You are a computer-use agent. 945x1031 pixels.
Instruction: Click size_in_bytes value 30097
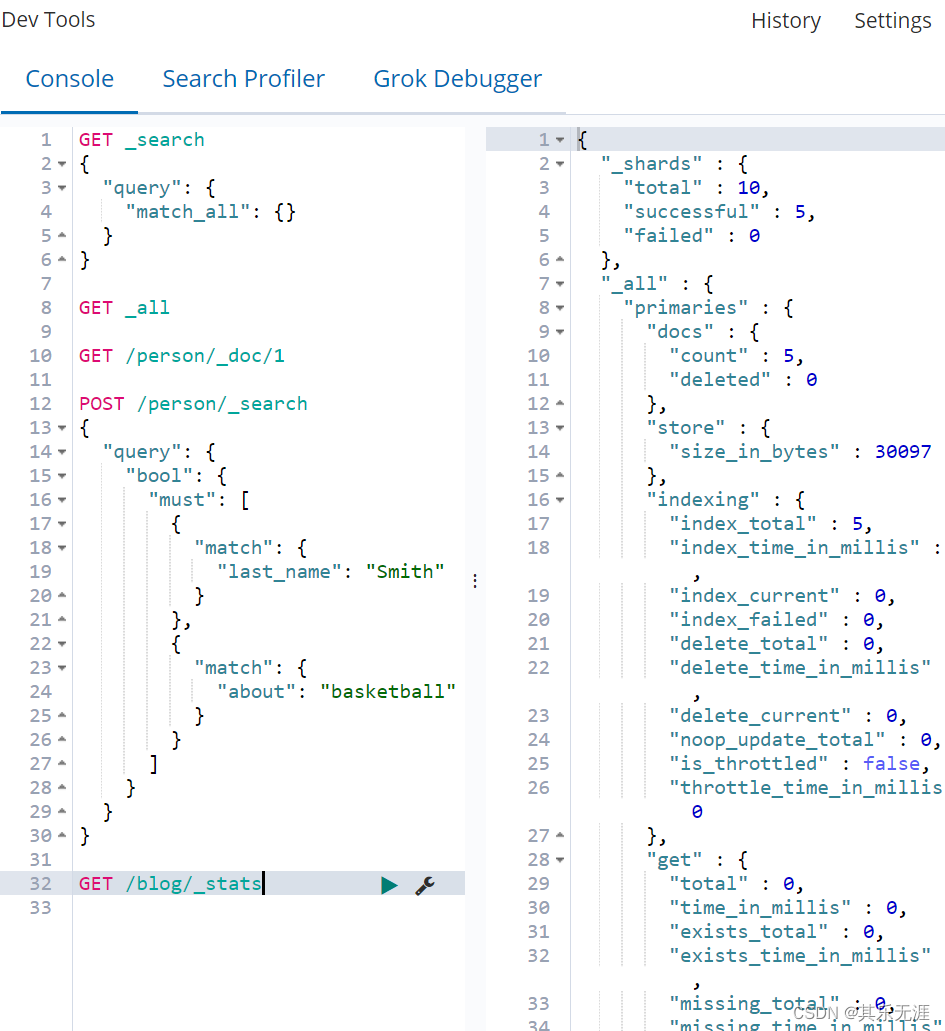[x=903, y=452]
